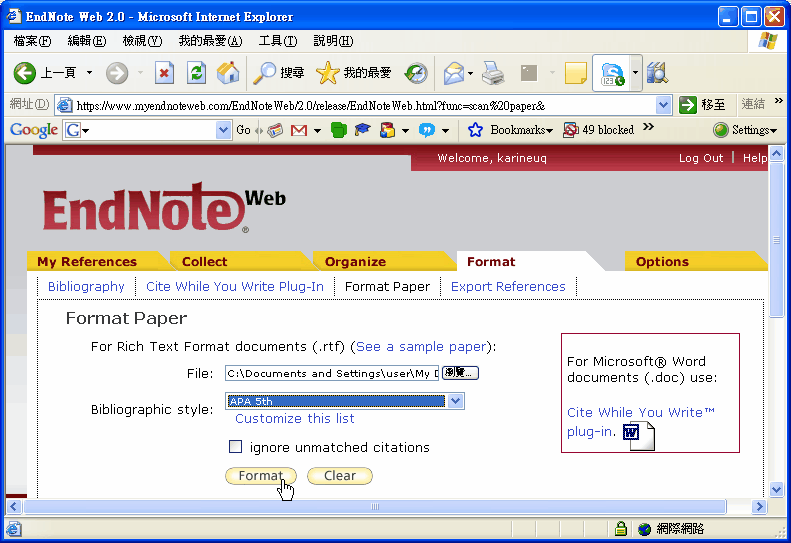Viewport: 791px width, 543px height.
Task: Enable ignore unmatched citations checkbox
Action: pos(236,447)
